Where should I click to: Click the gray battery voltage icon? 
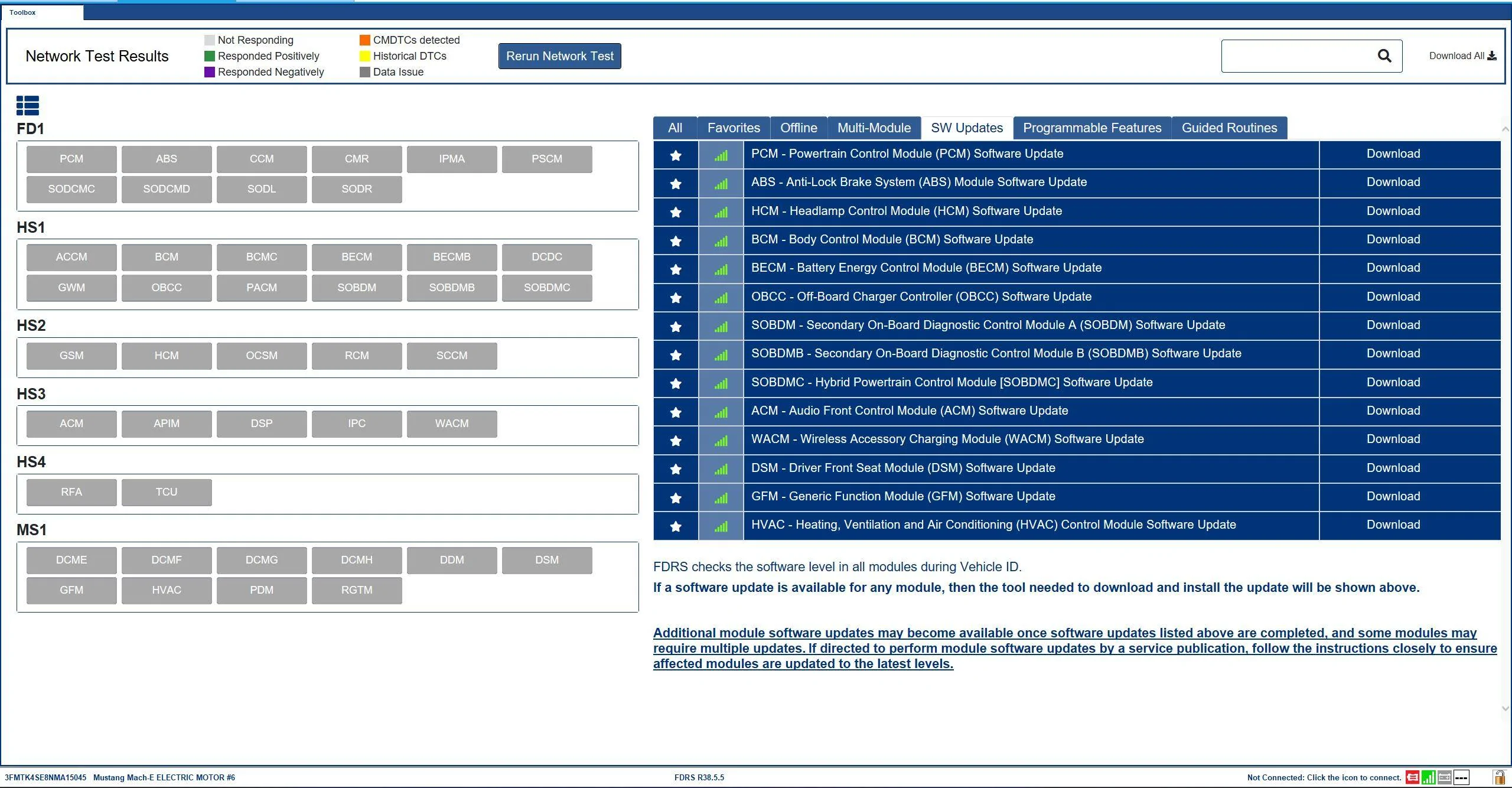click(1445, 777)
